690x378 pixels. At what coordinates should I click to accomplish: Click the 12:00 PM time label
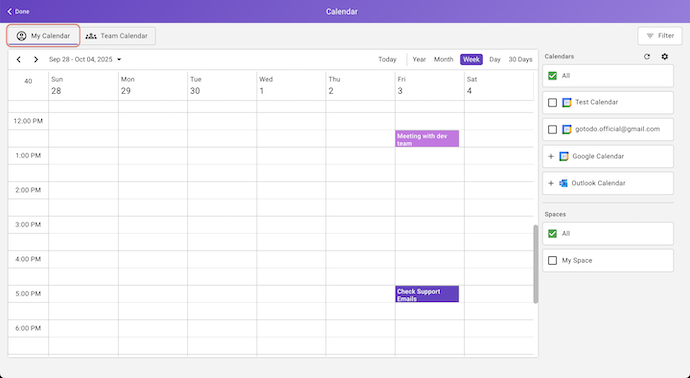click(28, 121)
